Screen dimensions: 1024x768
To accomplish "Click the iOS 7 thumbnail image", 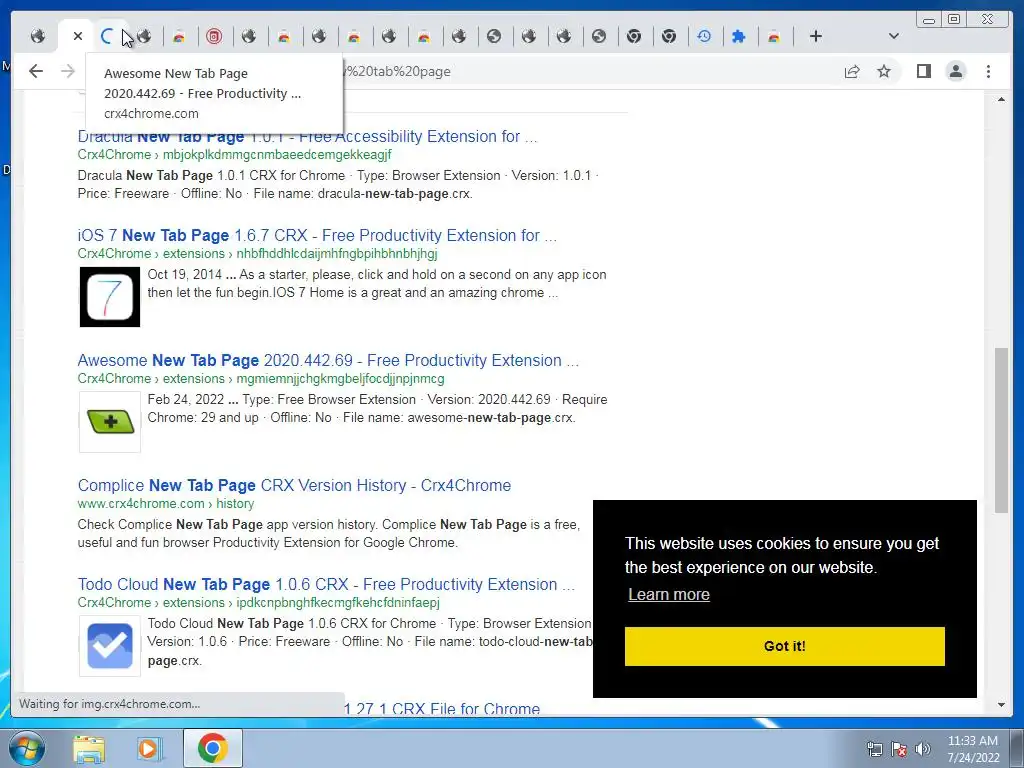I will [110, 296].
